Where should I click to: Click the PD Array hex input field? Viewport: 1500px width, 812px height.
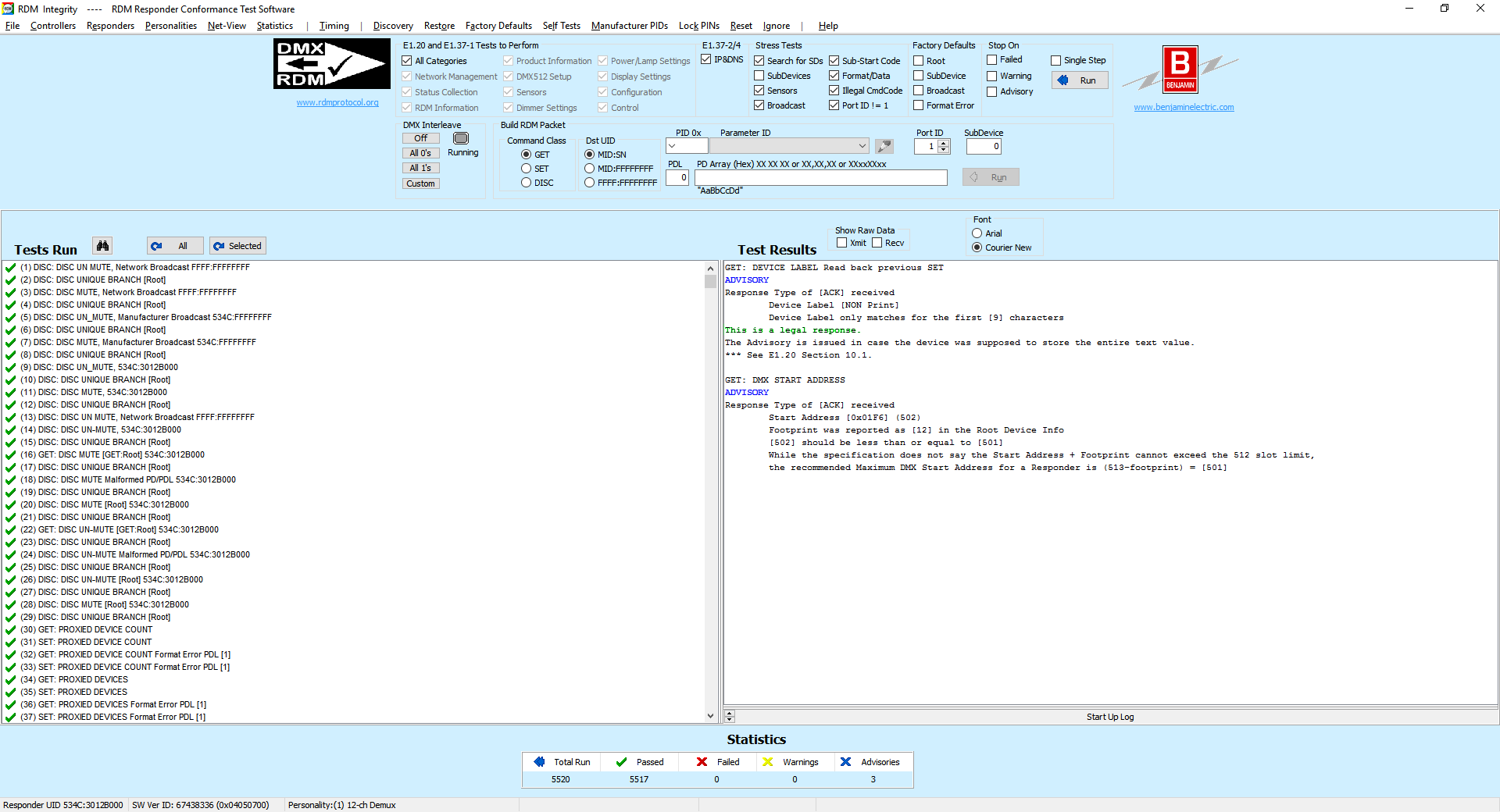(x=820, y=178)
